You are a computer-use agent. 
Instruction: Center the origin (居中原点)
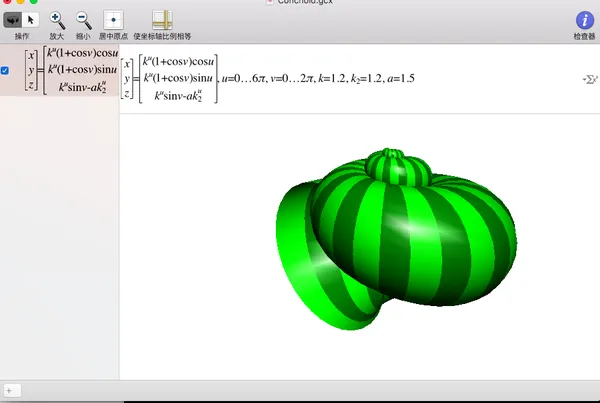click(x=113, y=20)
